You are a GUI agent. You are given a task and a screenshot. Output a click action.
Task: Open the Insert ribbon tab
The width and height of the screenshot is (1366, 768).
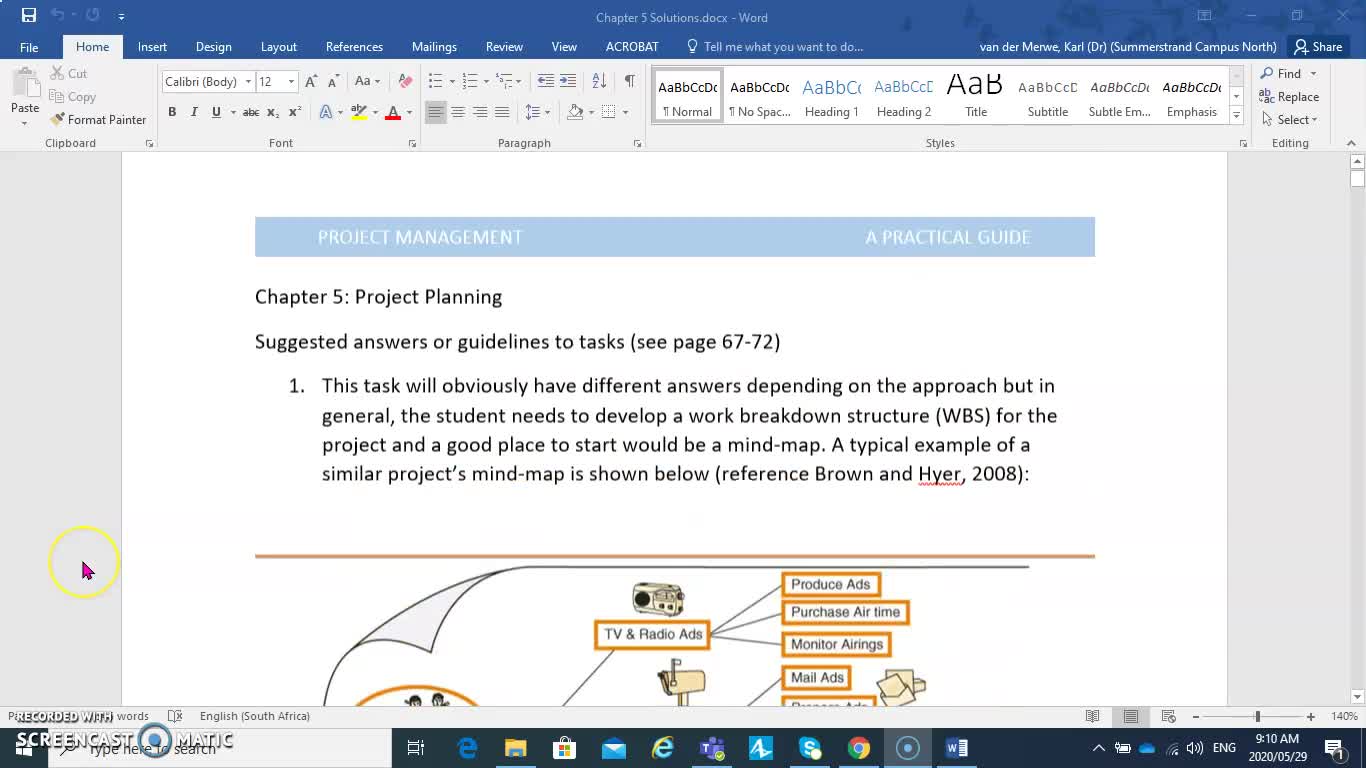pyautogui.click(x=152, y=47)
